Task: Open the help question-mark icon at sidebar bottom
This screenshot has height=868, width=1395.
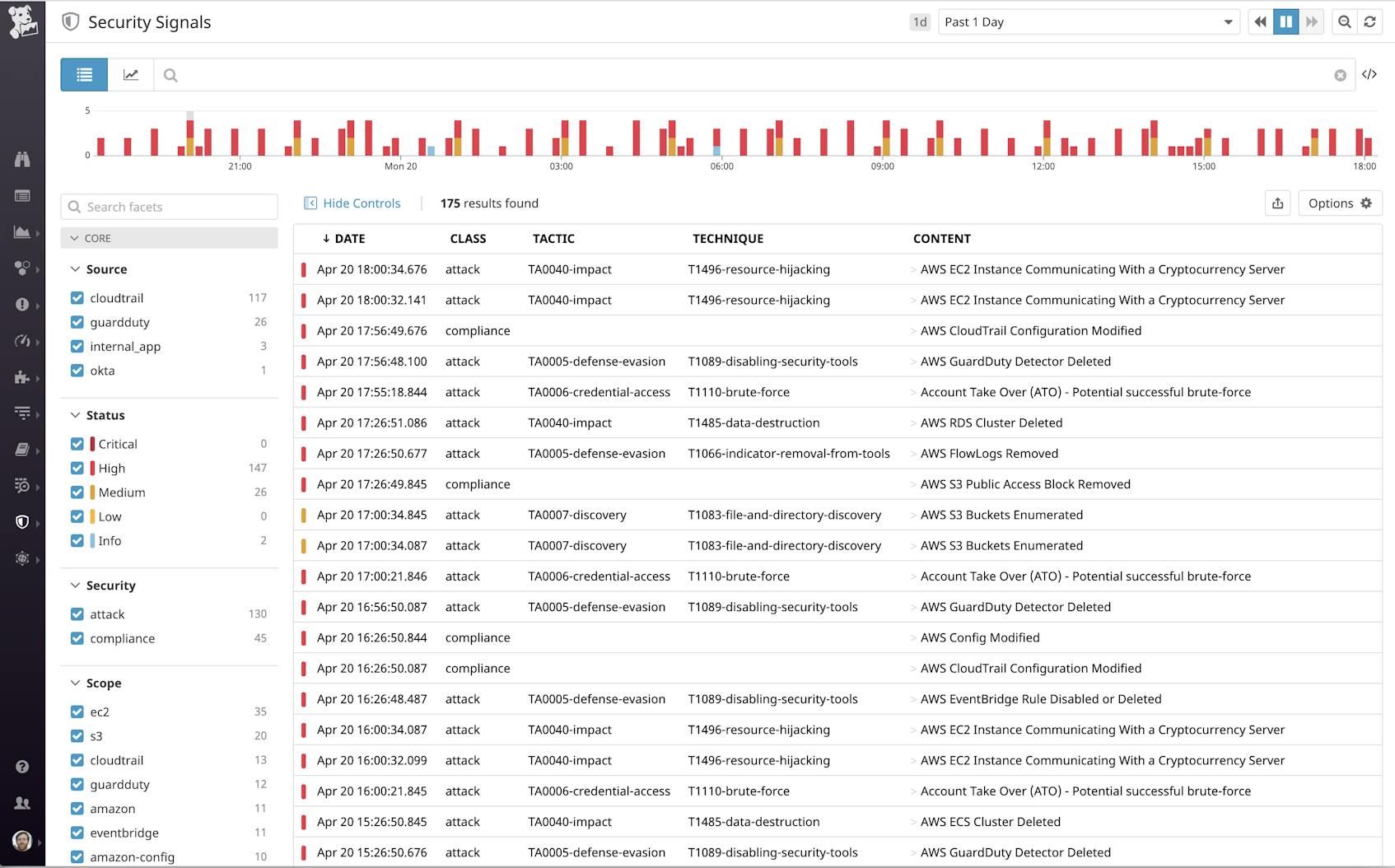Action: tap(22, 768)
